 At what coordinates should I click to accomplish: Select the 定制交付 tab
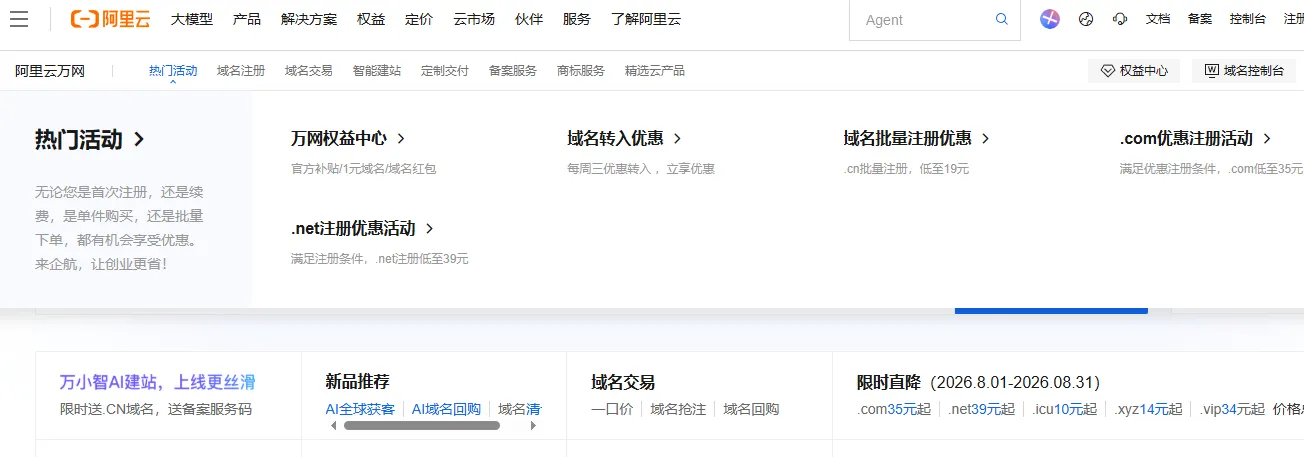click(x=445, y=71)
